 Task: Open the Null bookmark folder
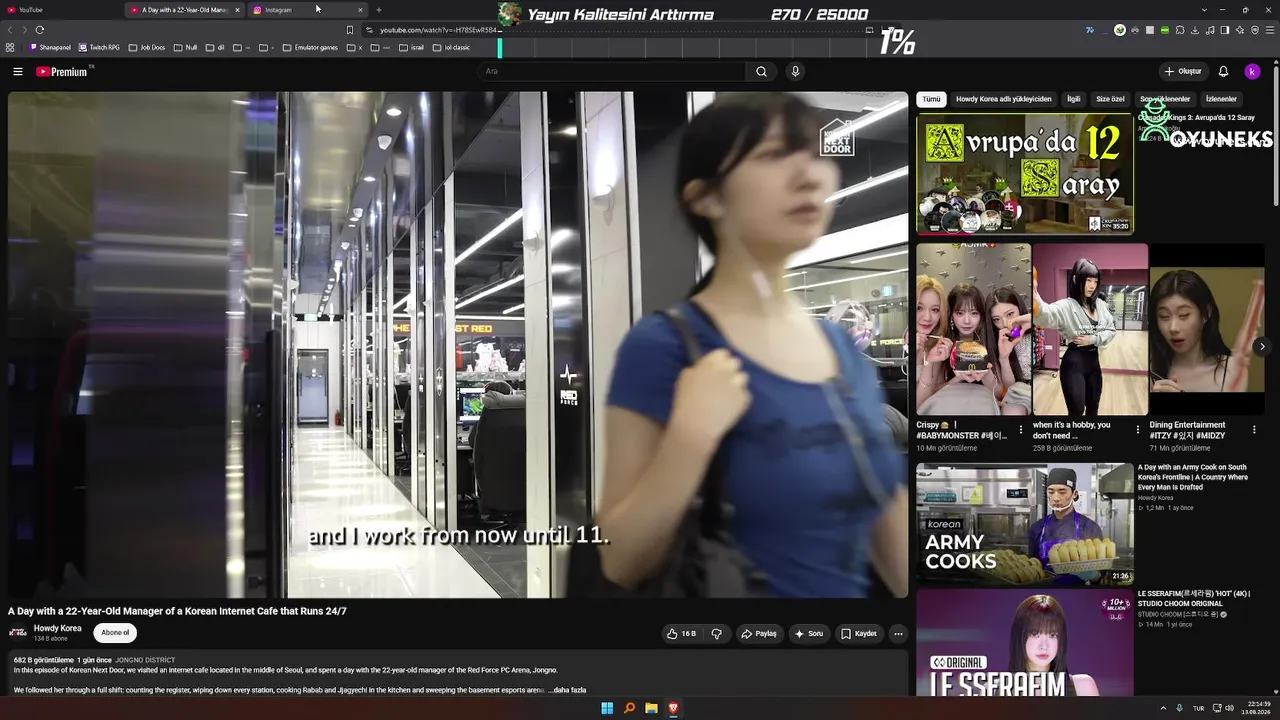pyautogui.click(x=186, y=47)
